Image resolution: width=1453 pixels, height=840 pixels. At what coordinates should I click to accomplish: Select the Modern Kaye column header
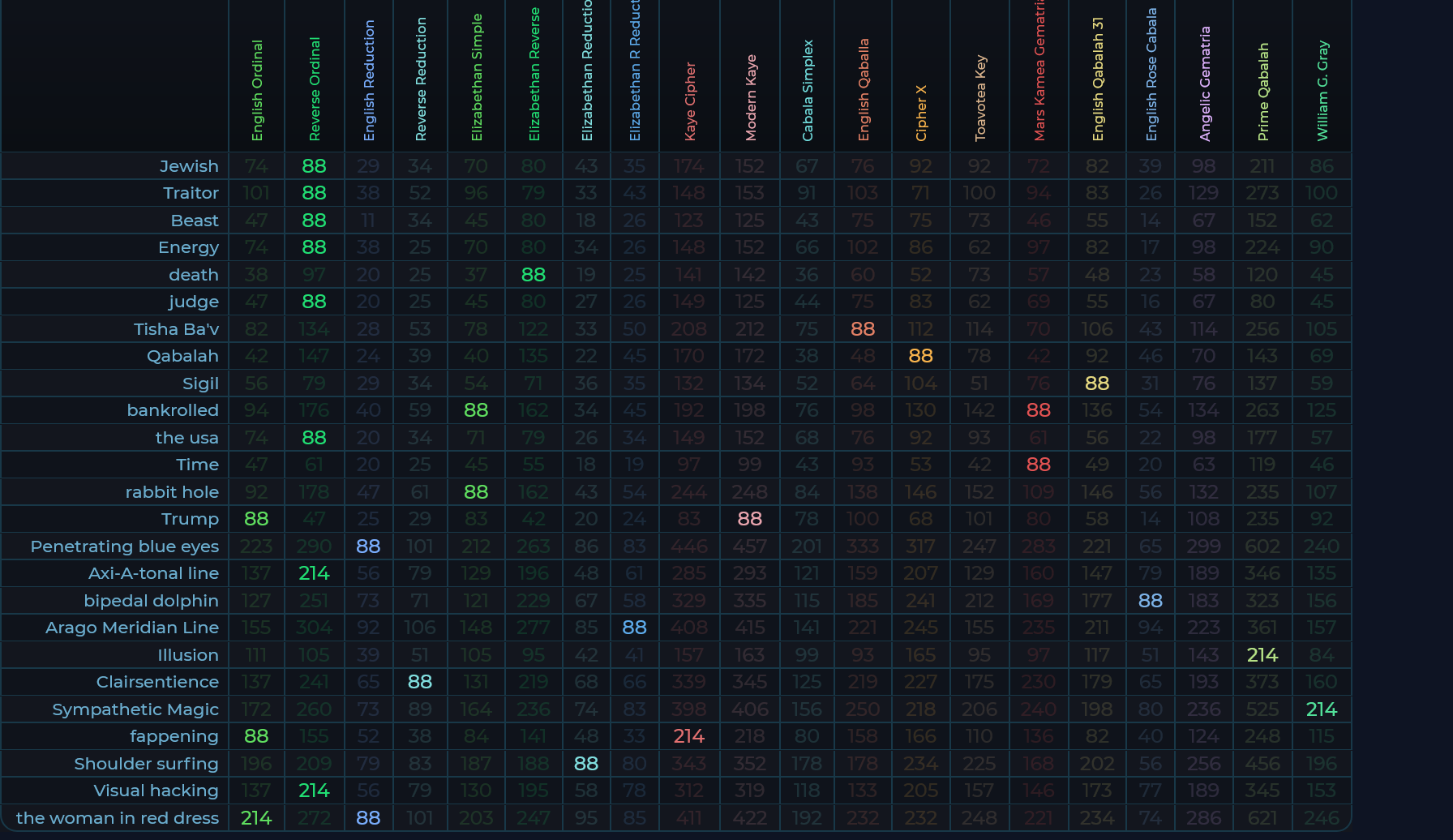pyautogui.click(x=750, y=98)
